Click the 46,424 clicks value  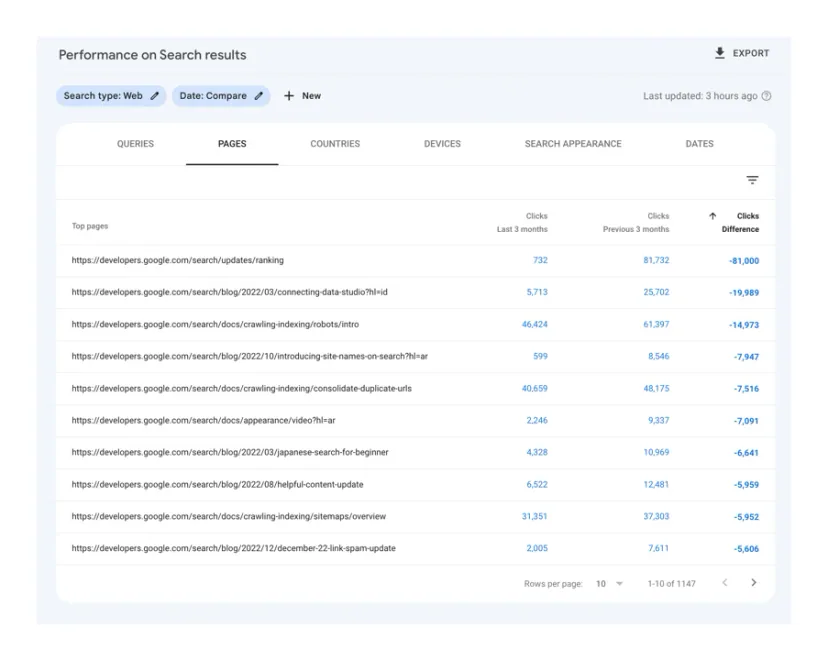click(x=534, y=325)
